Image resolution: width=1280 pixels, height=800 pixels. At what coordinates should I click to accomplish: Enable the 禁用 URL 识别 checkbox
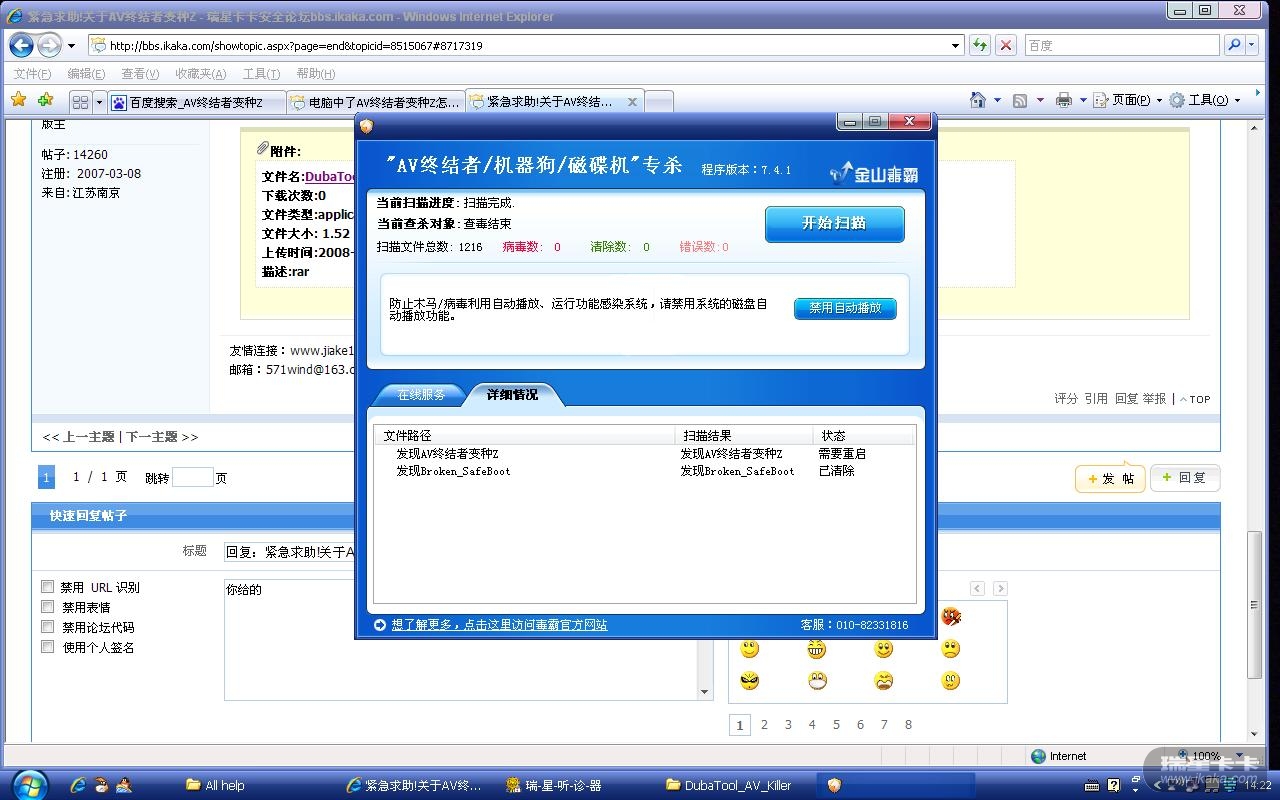pyautogui.click(x=47, y=587)
